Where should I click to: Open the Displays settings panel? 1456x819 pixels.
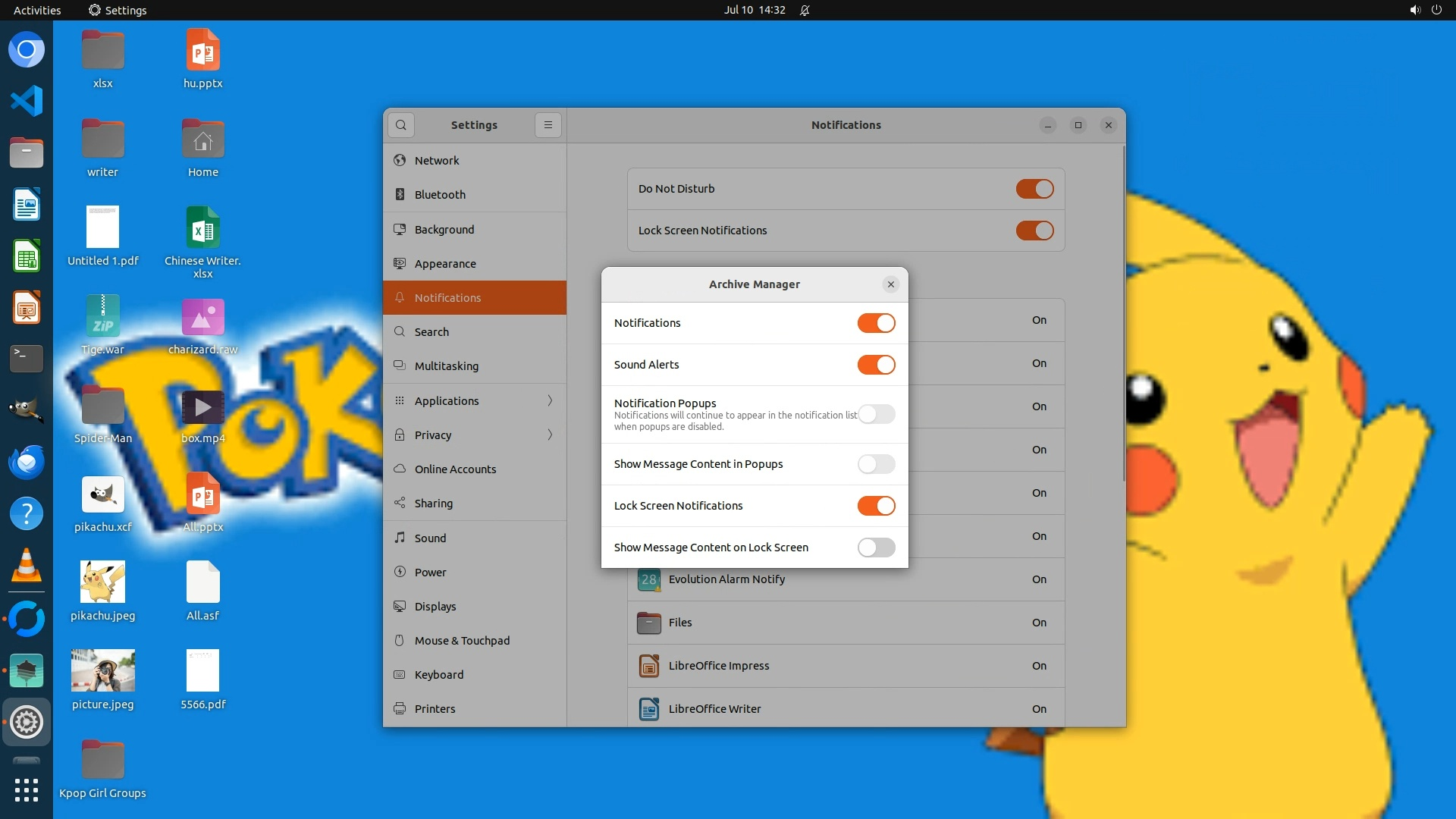pos(435,607)
